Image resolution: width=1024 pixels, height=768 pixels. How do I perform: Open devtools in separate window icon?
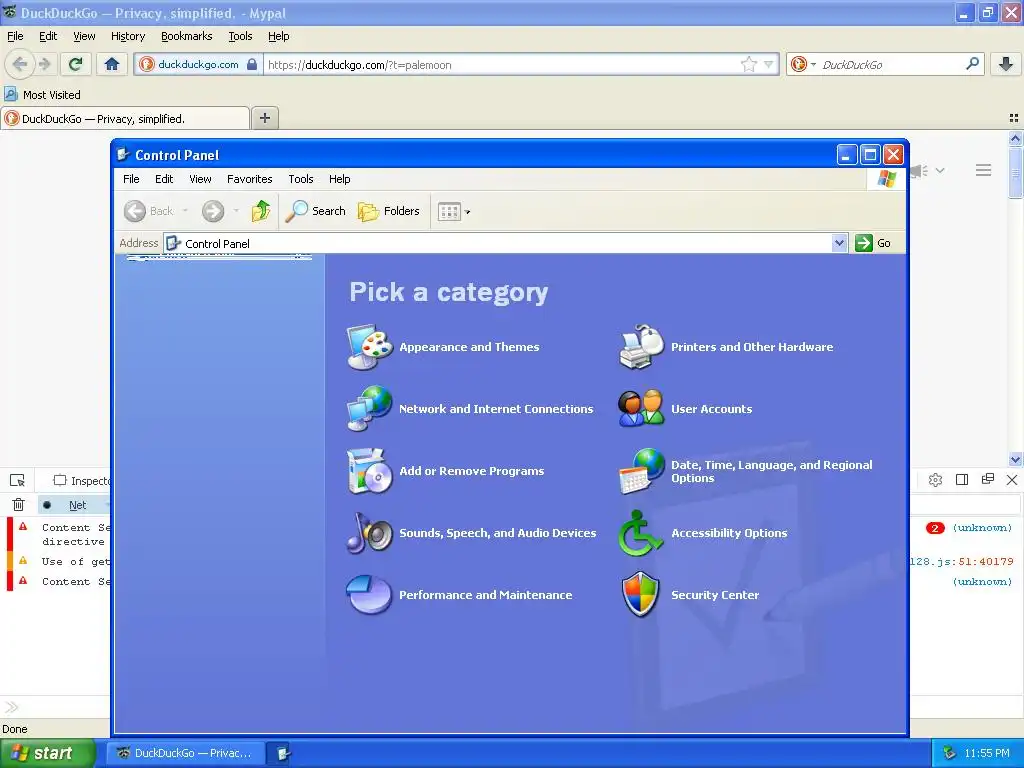988,479
